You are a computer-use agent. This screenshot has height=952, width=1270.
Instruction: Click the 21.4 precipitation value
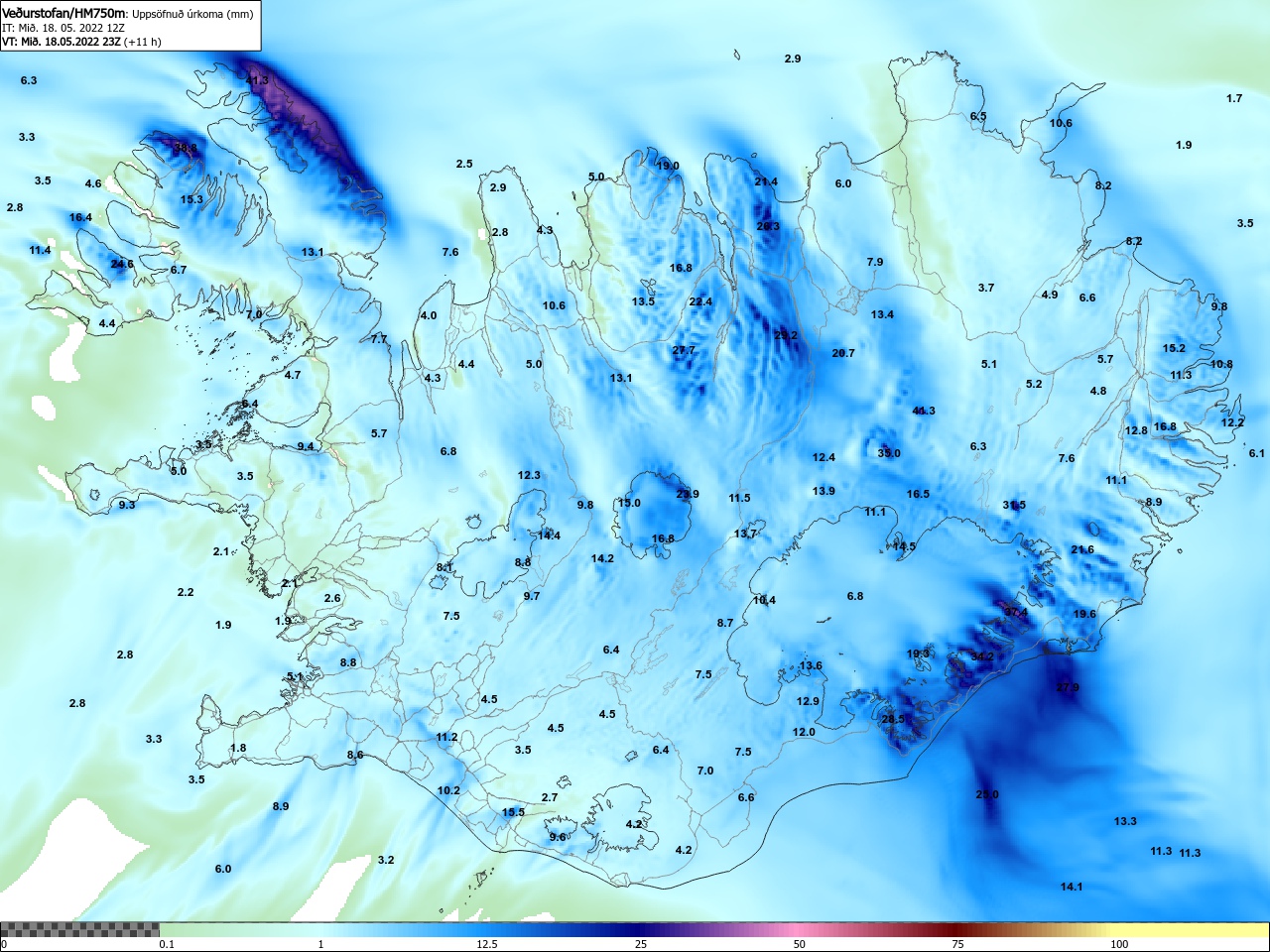click(766, 181)
